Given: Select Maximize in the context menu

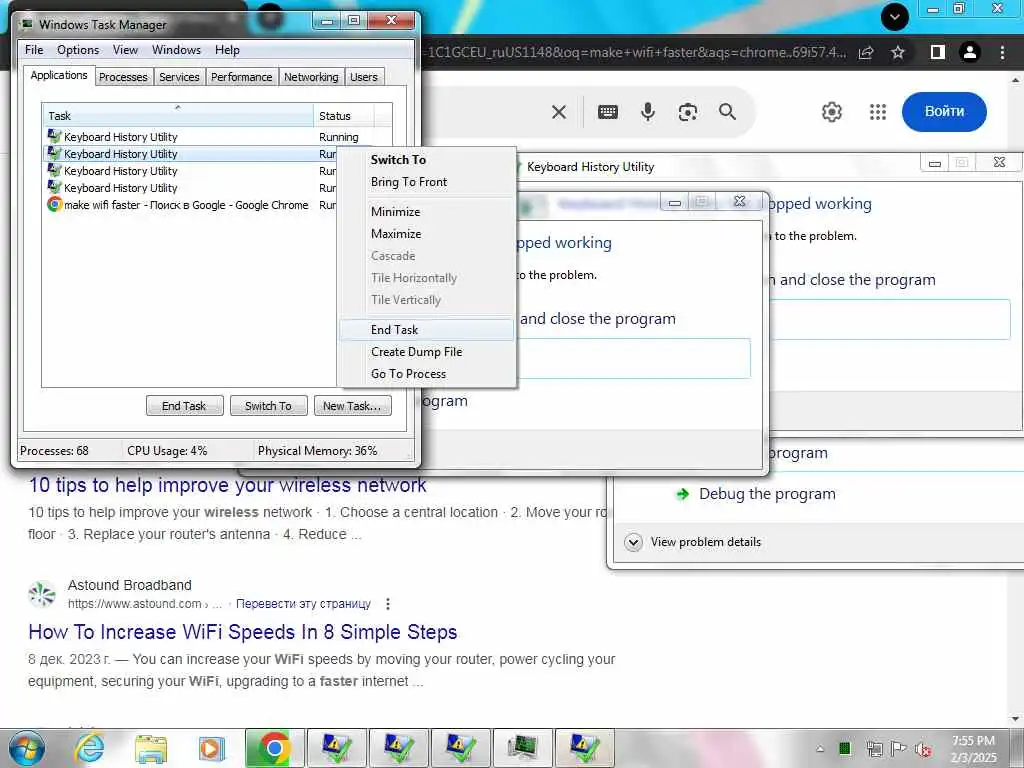Looking at the screenshot, I should 426,234.
